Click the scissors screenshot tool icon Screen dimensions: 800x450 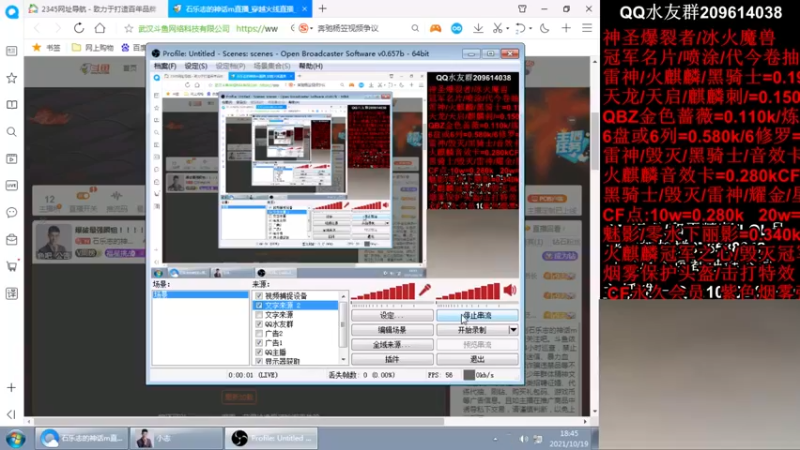(x=497, y=29)
